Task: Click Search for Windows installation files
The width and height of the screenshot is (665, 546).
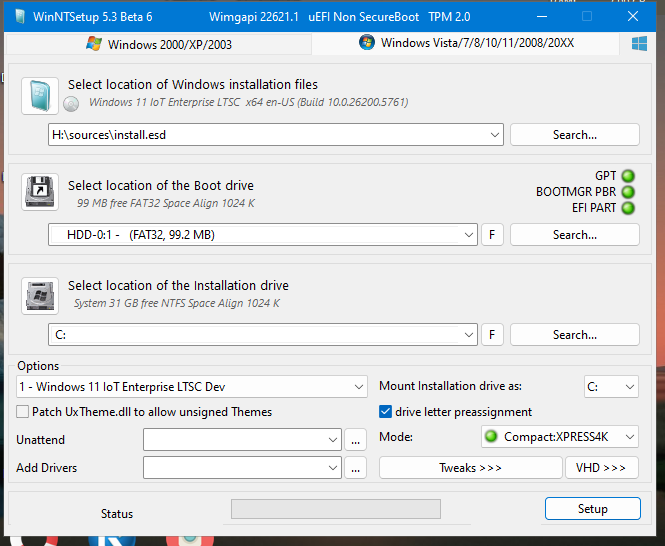Action: [x=575, y=135]
